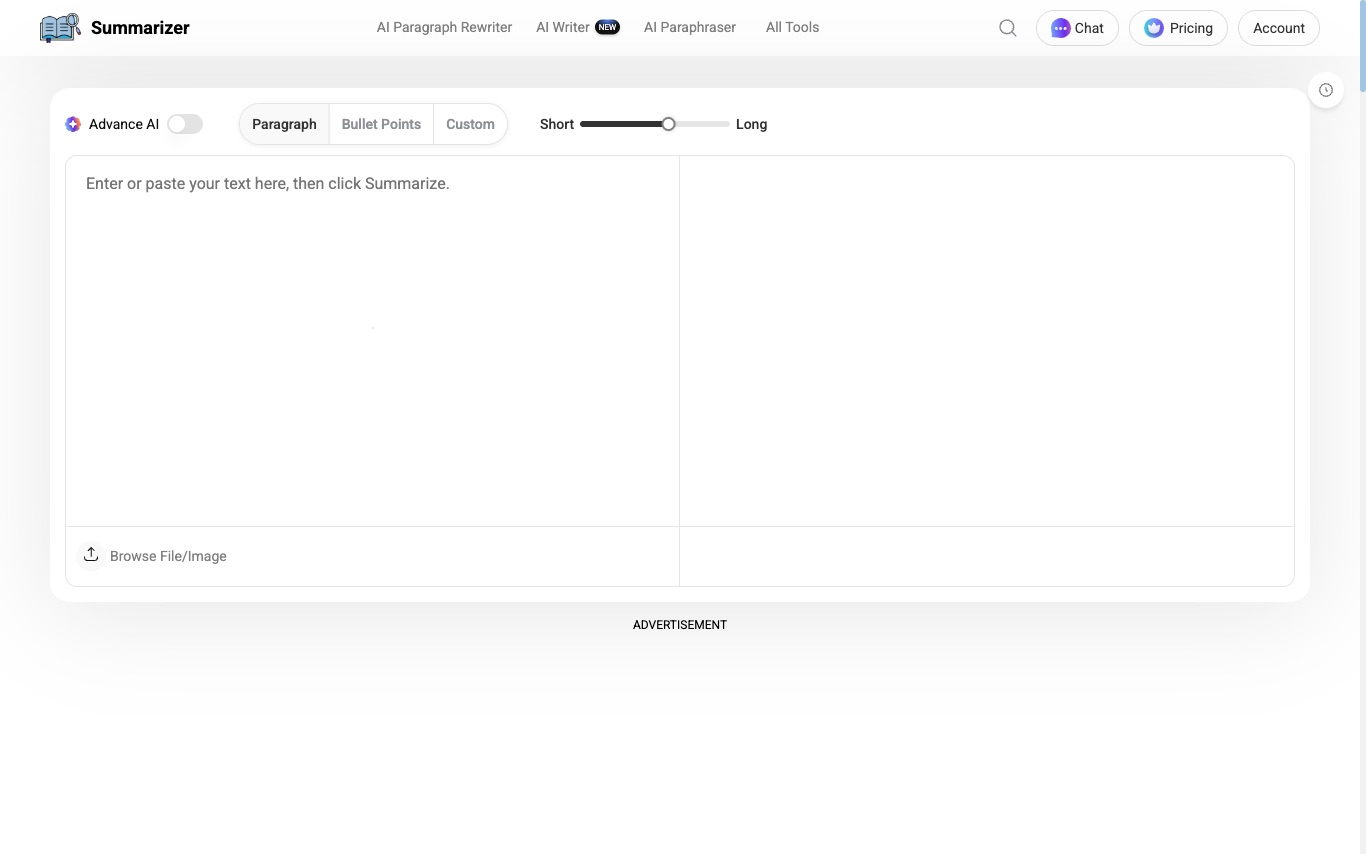Screen dimensions: 1366x854
Task: Click Browse File/Image upload link
Action: tap(168, 556)
